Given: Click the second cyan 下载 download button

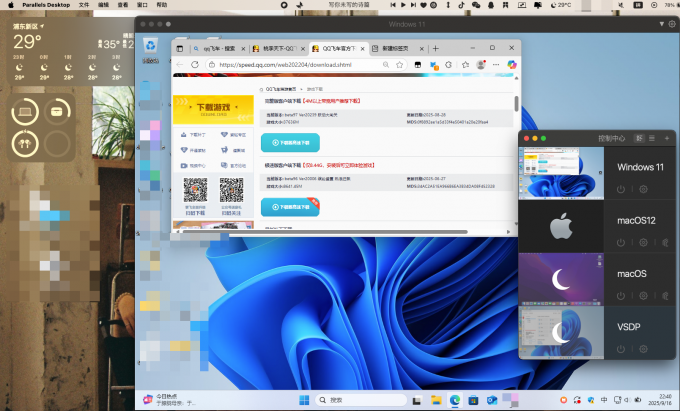Looking at the screenshot, I should coord(290,207).
